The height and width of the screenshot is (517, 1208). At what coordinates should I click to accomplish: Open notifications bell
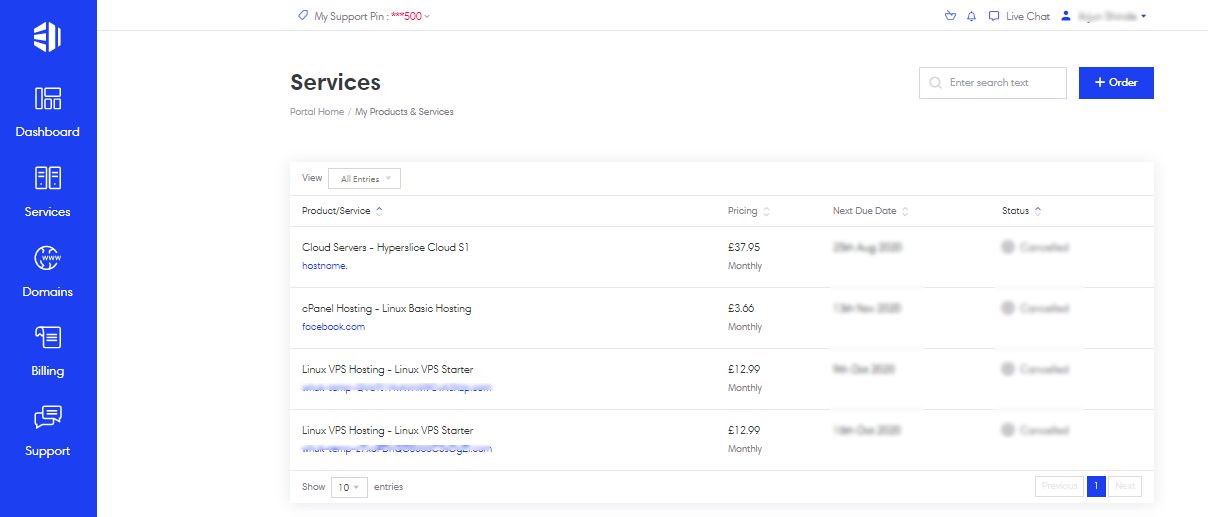971,16
